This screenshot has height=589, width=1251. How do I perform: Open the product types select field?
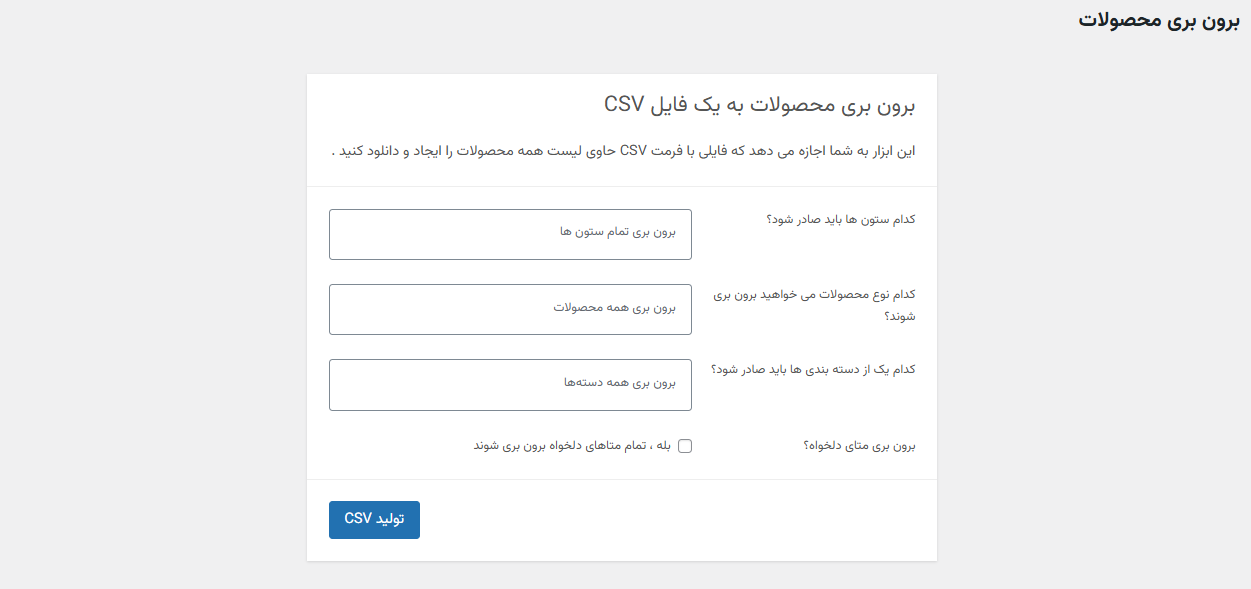(x=510, y=309)
